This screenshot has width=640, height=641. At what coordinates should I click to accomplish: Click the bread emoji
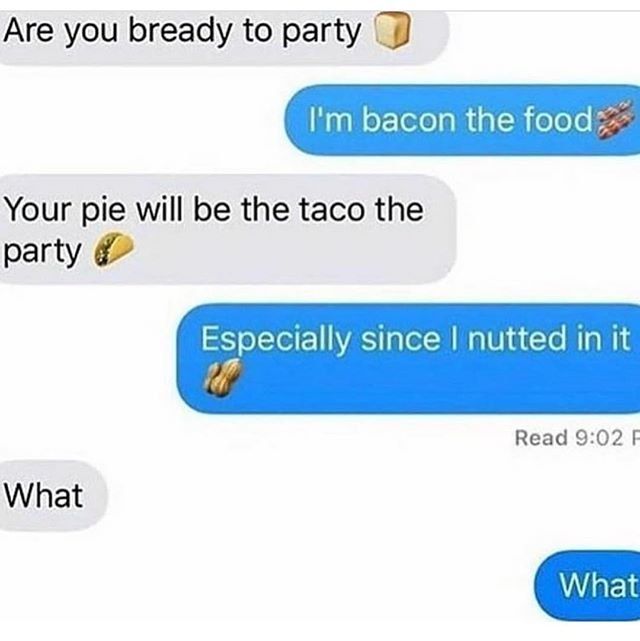[392, 31]
